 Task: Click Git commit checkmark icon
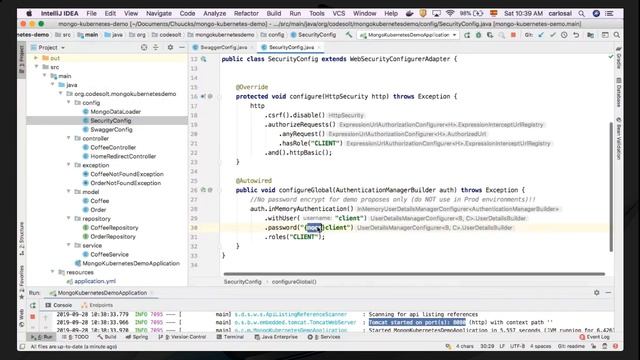tap(553, 35)
